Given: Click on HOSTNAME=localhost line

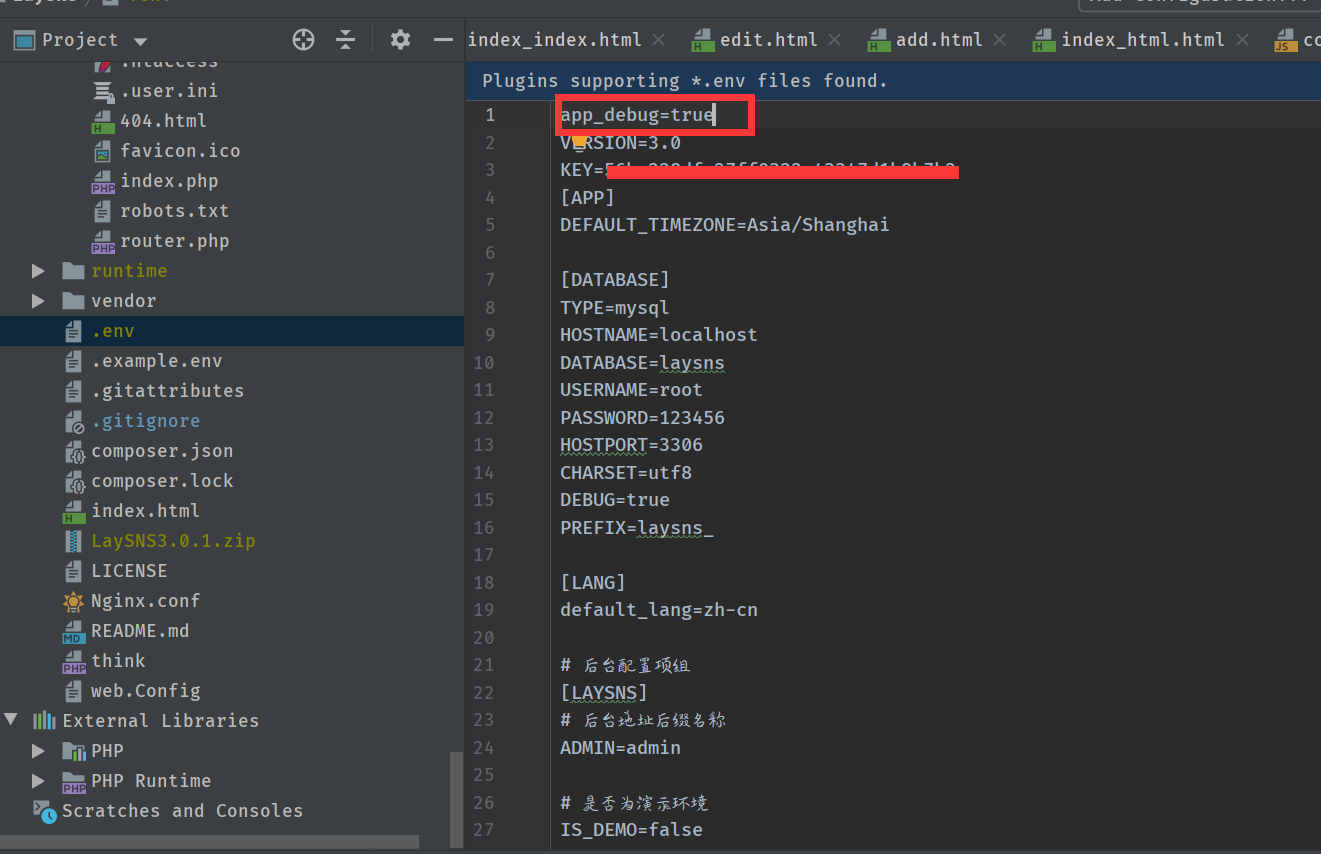Looking at the screenshot, I should [x=658, y=335].
